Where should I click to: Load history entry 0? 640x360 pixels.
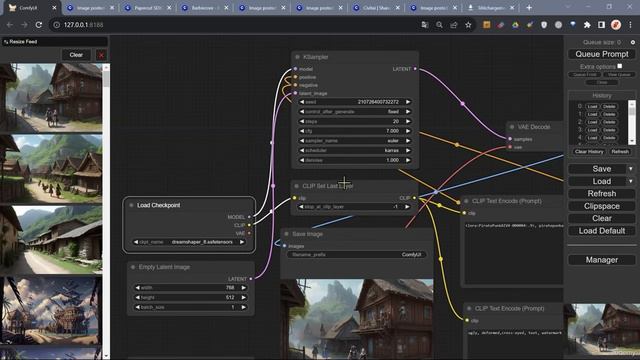point(592,107)
